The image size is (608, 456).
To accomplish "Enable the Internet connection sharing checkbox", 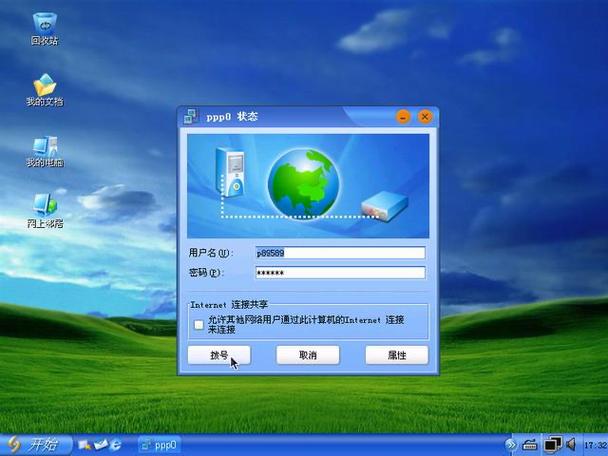I will point(199,324).
